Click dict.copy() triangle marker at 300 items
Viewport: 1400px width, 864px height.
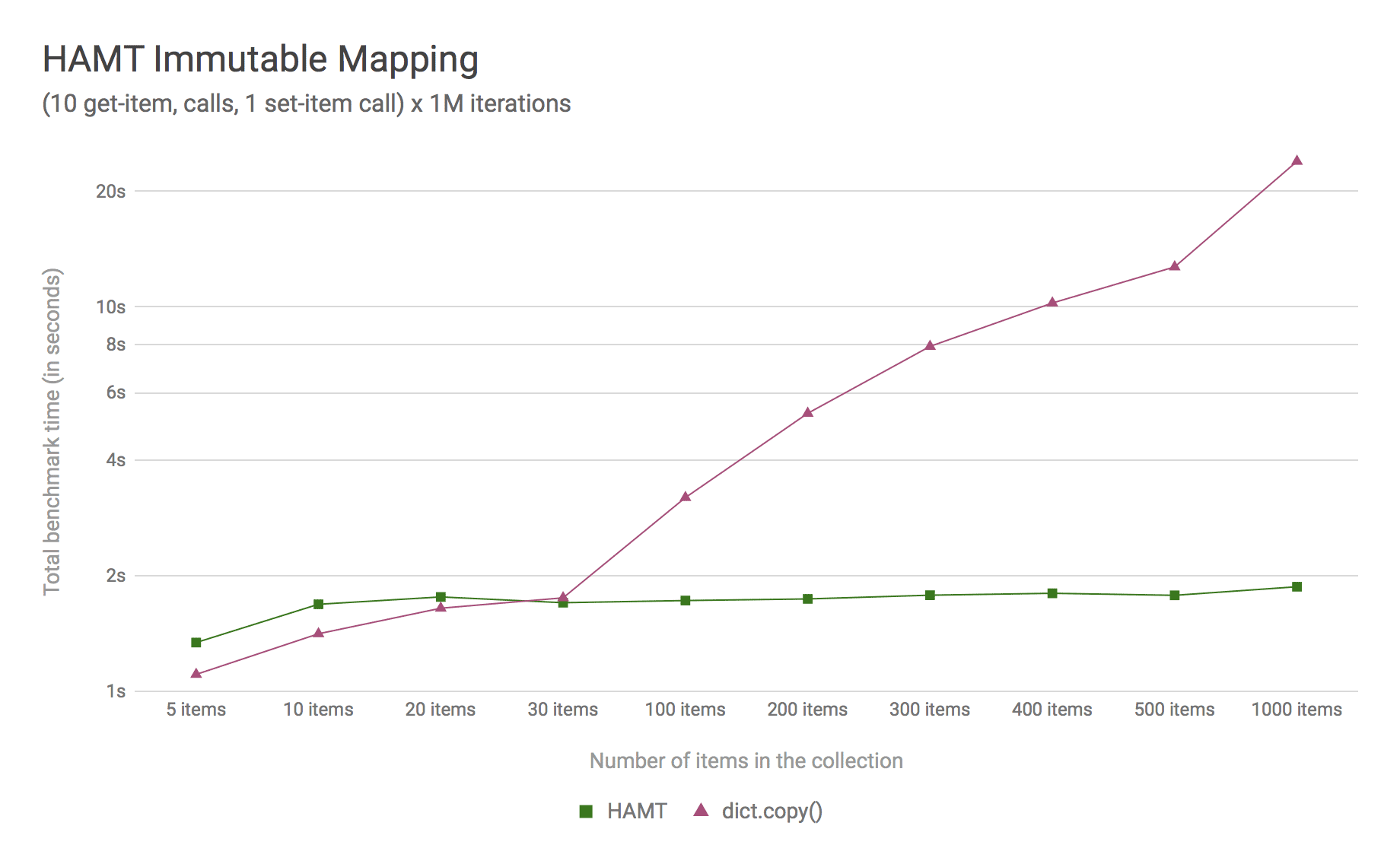click(930, 345)
